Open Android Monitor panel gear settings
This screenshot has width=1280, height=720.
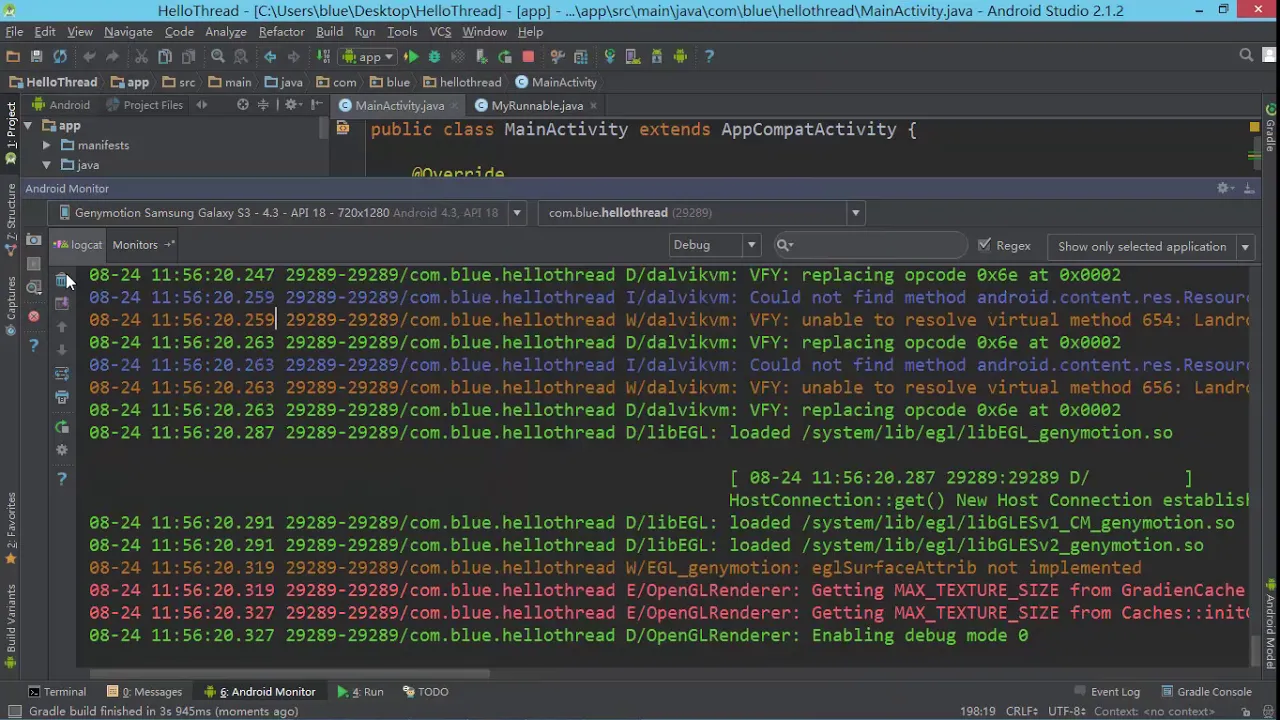pos(1225,188)
